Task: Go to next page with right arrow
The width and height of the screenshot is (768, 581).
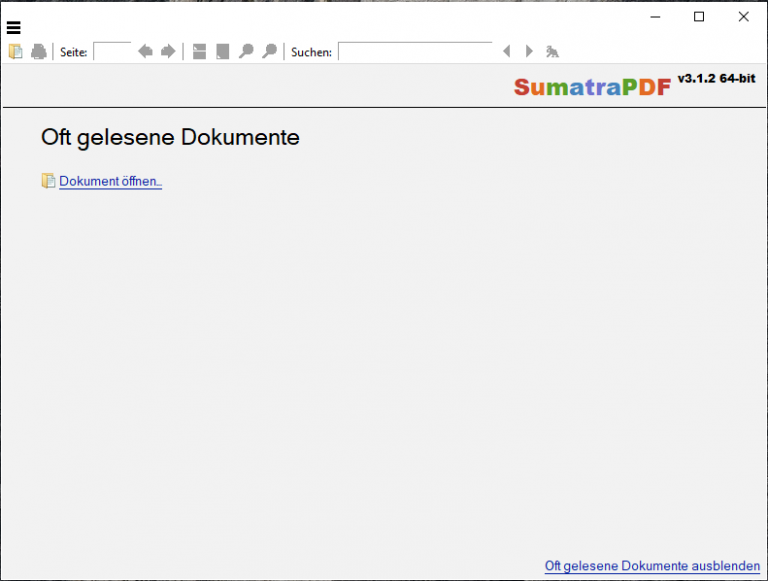Action: [168, 51]
